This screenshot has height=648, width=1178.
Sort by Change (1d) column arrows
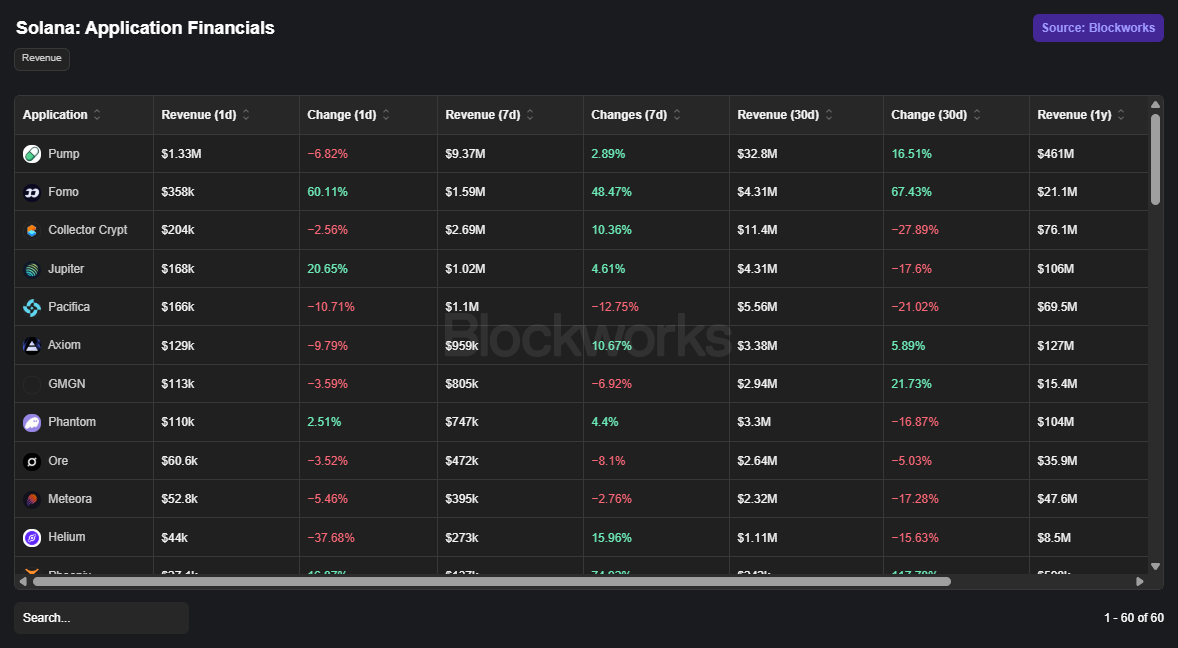tap(386, 115)
